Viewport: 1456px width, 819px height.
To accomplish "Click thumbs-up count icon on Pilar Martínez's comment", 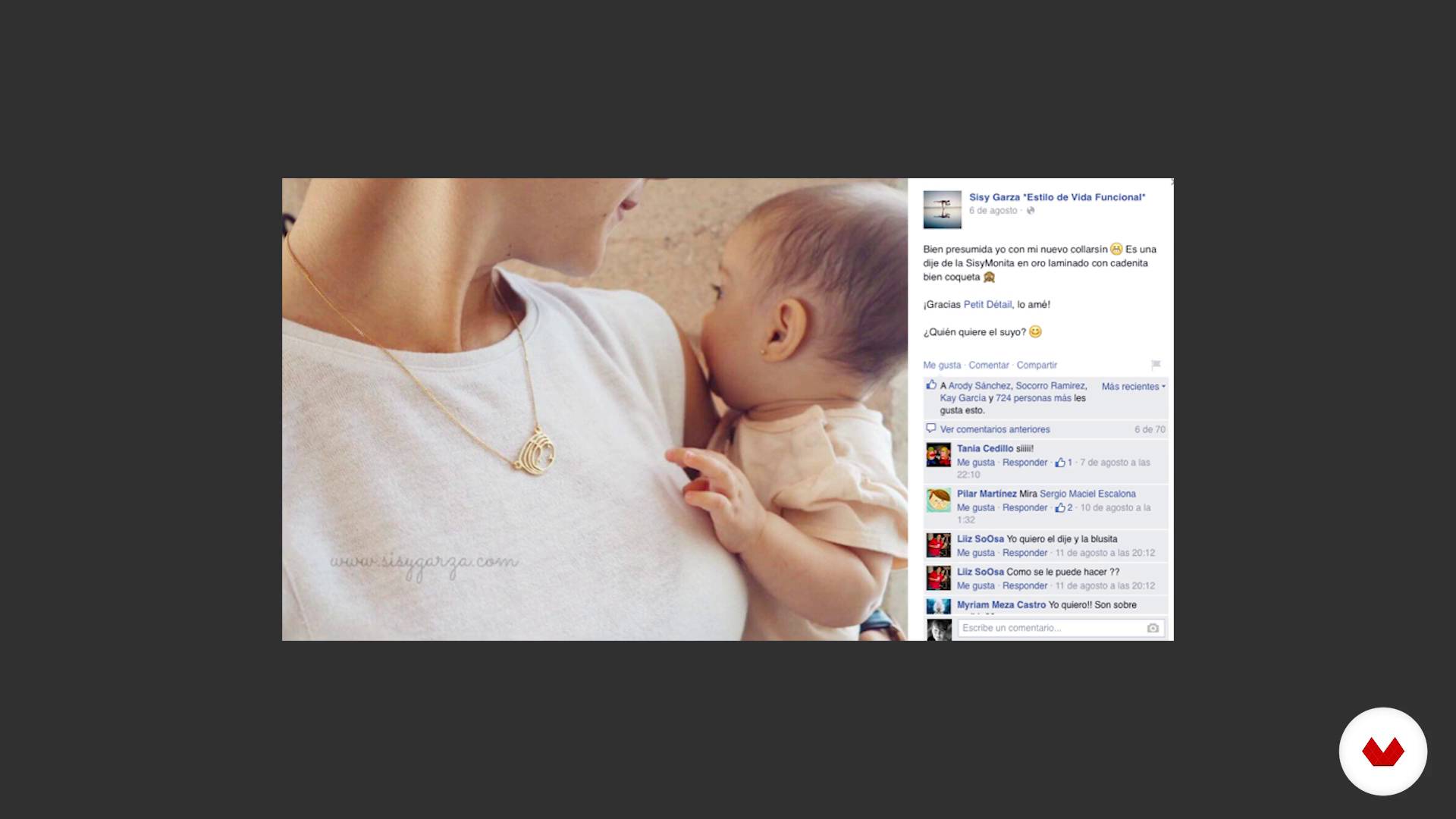I will pyautogui.click(x=1060, y=507).
